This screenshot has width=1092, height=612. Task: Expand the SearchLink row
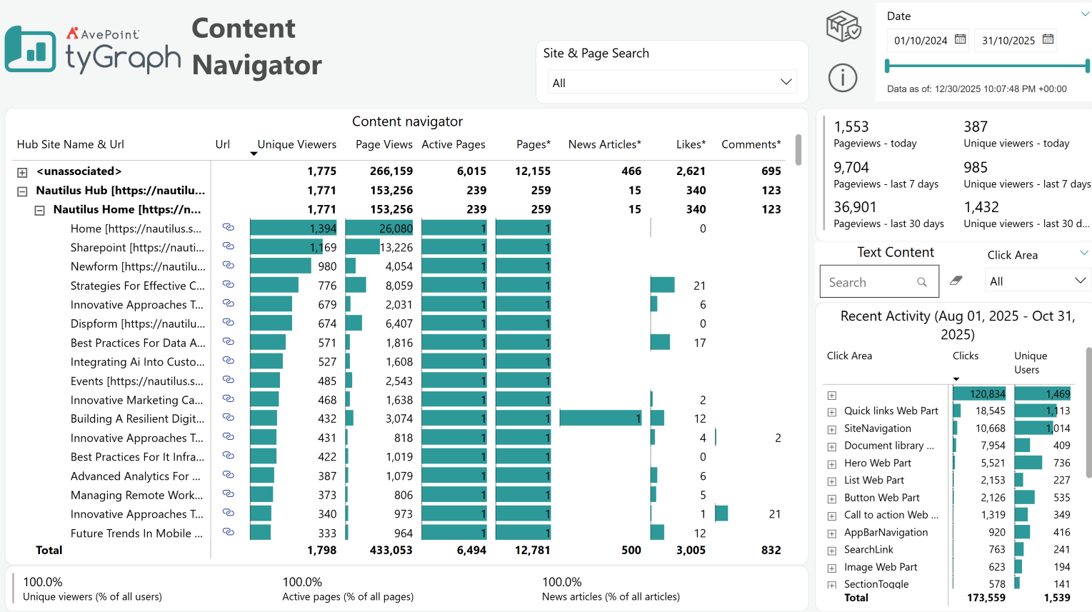(x=832, y=551)
